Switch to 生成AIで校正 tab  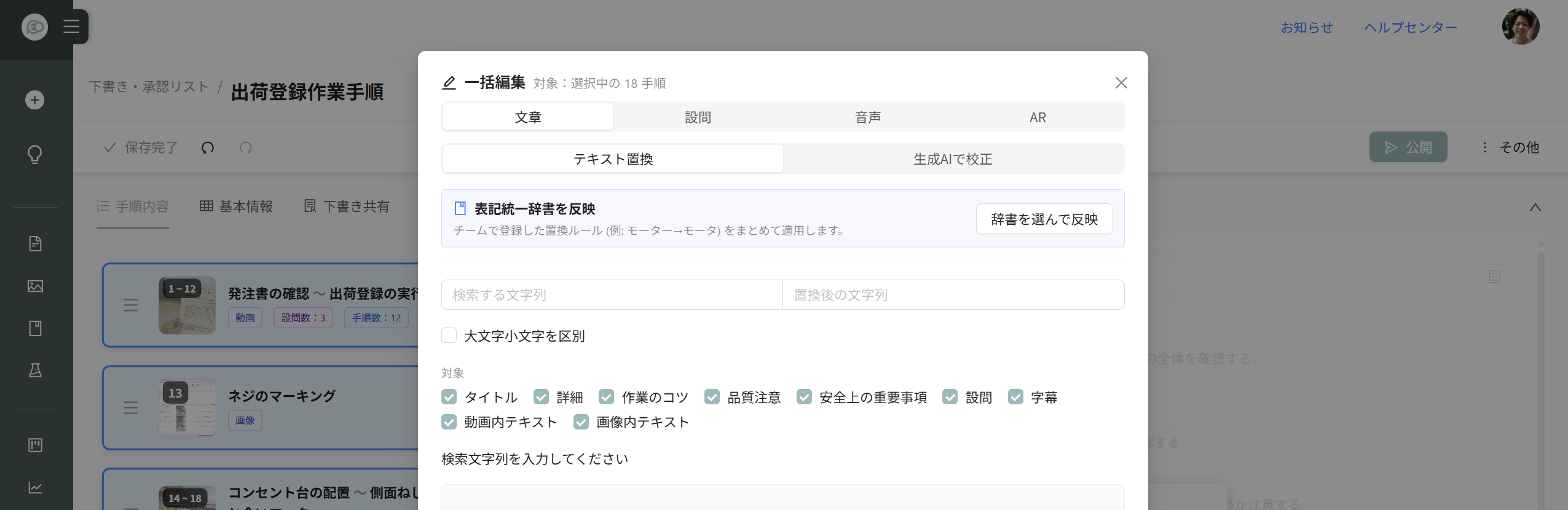point(953,159)
